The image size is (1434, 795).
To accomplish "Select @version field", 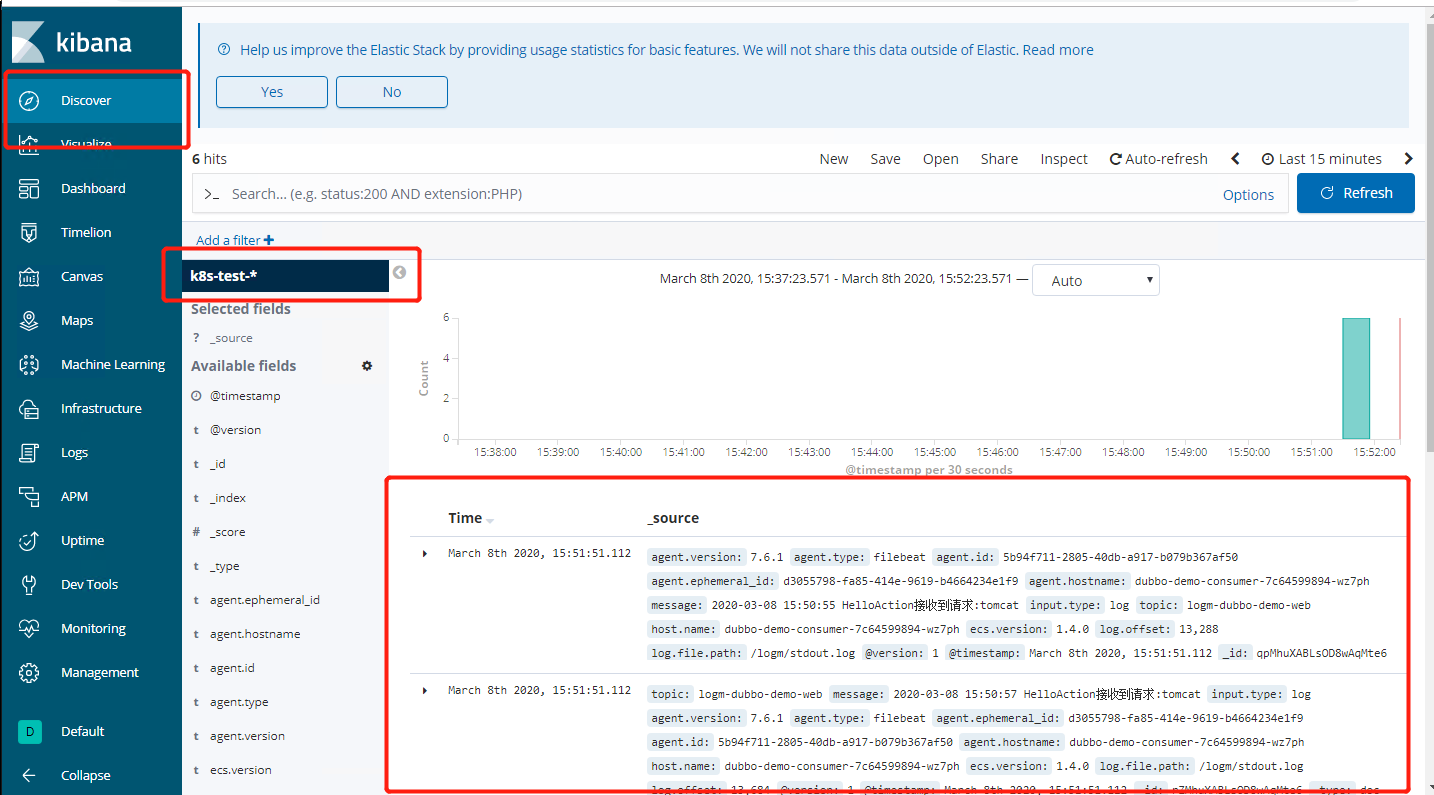I will click(x=235, y=430).
